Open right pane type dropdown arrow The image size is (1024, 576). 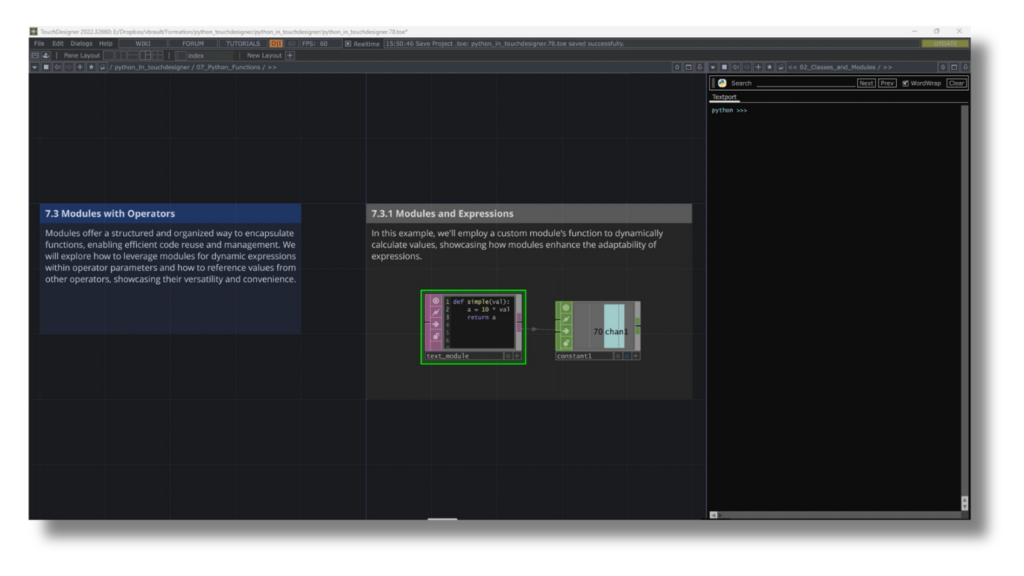tap(712, 67)
